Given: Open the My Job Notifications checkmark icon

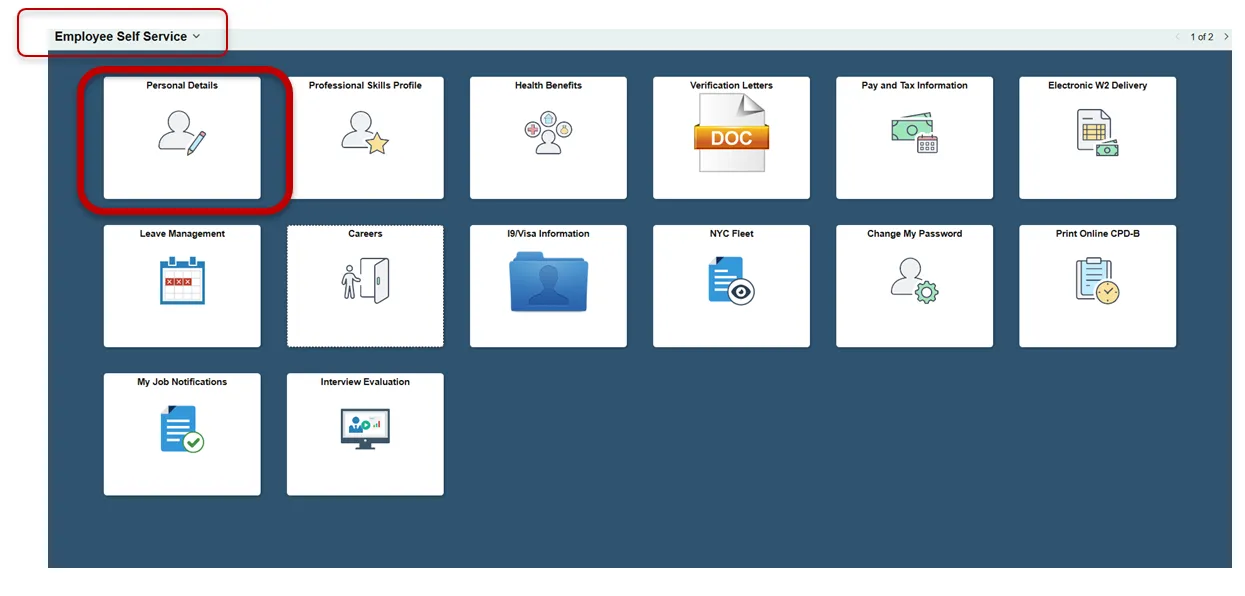Looking at the screenshot, I should pyautogui.click(x=182, y=429).
